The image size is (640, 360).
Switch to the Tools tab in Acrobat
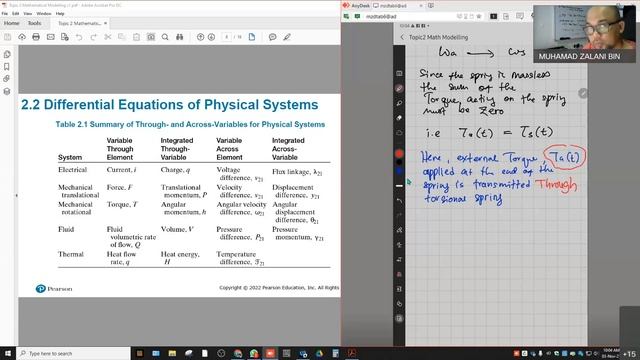pyautogui.click(x=34, y=23)
